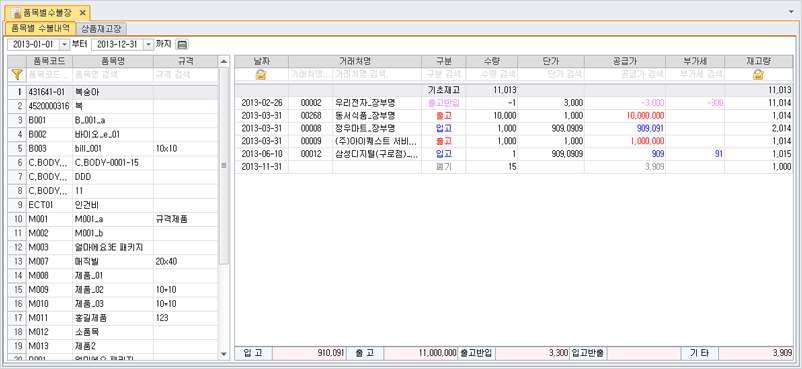The width and height of the screenshot is (802, 369).
Task: Click the 구분 검색 filter field
Action: click(443, 75)
